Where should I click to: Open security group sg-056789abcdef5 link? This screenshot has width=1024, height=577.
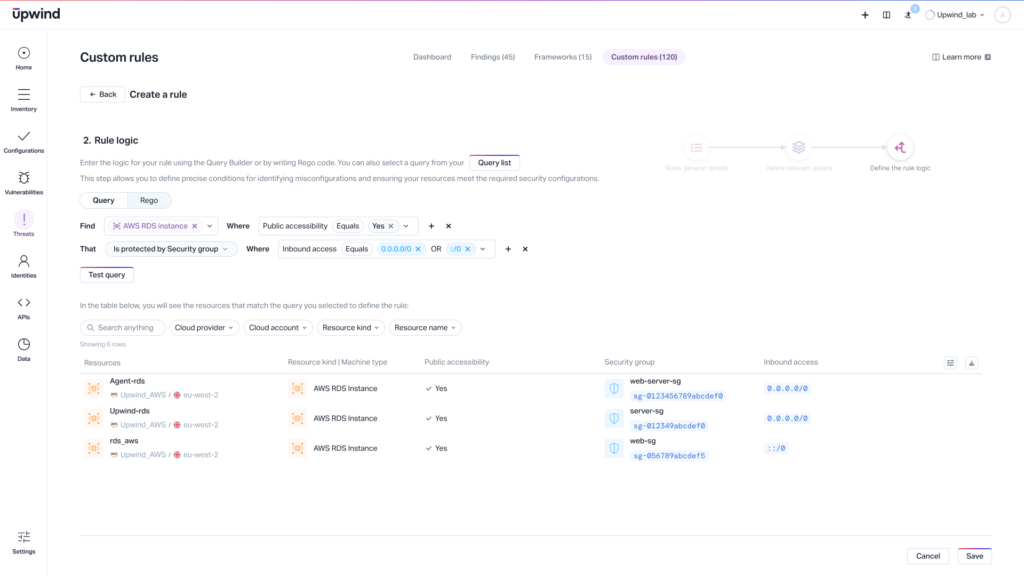[x=669, y=456]
